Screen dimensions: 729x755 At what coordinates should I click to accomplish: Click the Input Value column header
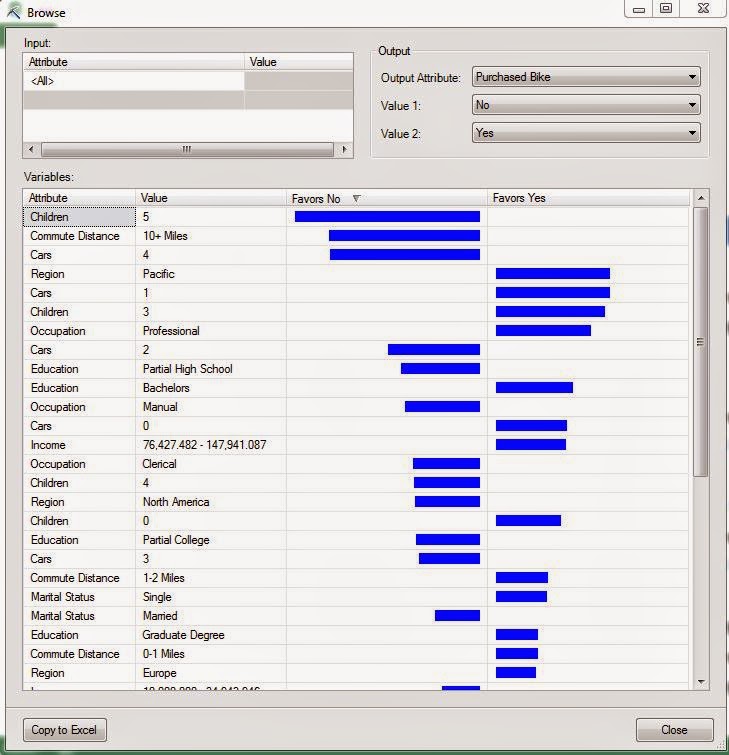pos(299,62)
